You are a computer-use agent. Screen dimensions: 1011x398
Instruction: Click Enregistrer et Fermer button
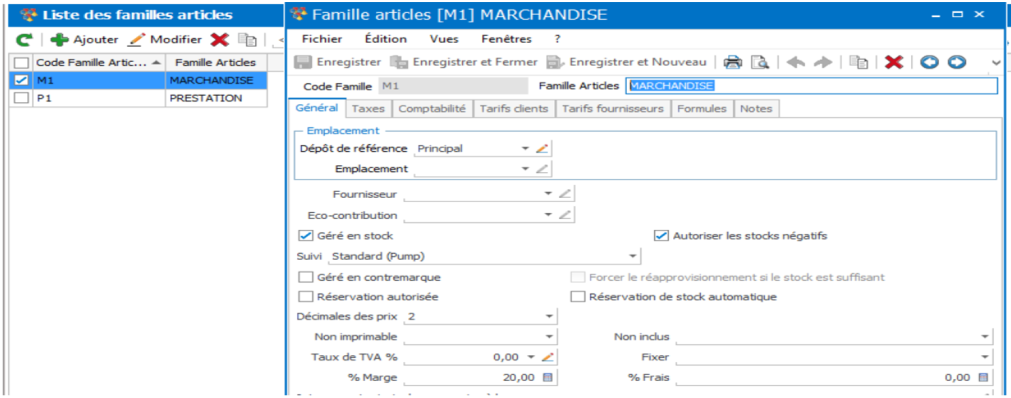point(464,62)
